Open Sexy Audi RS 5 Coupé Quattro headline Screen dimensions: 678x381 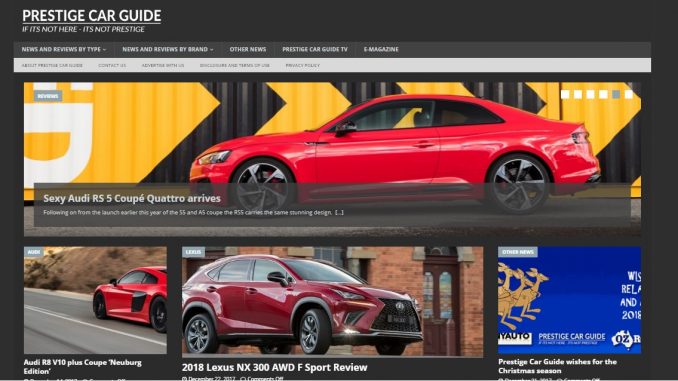point(132,199)
